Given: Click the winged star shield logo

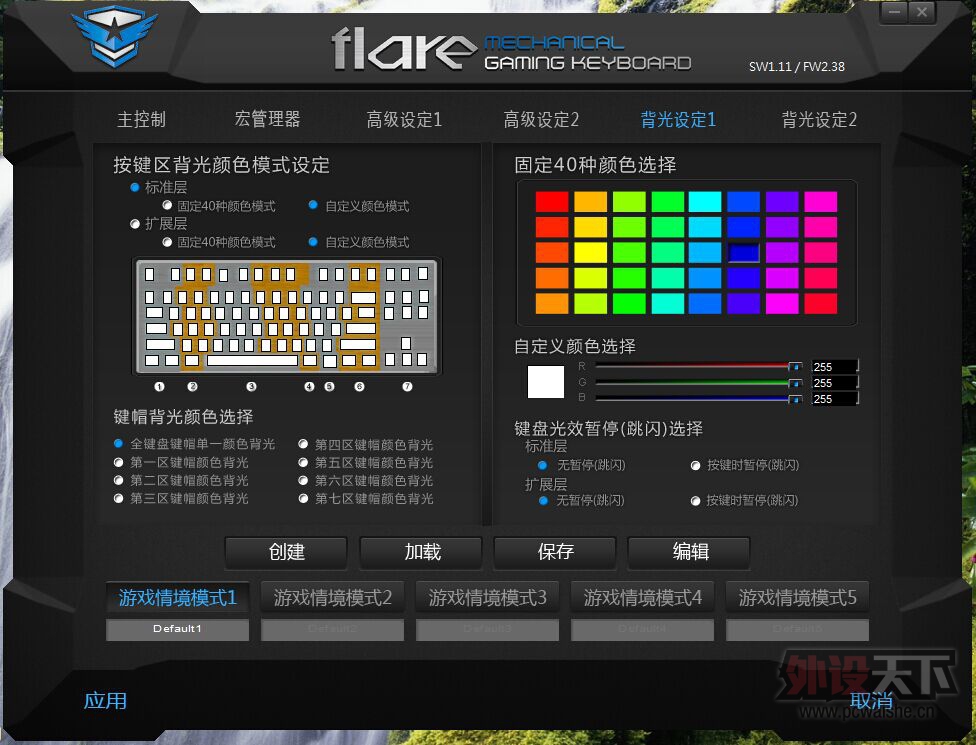Looking at the screenshot, I should click(114, 35).
